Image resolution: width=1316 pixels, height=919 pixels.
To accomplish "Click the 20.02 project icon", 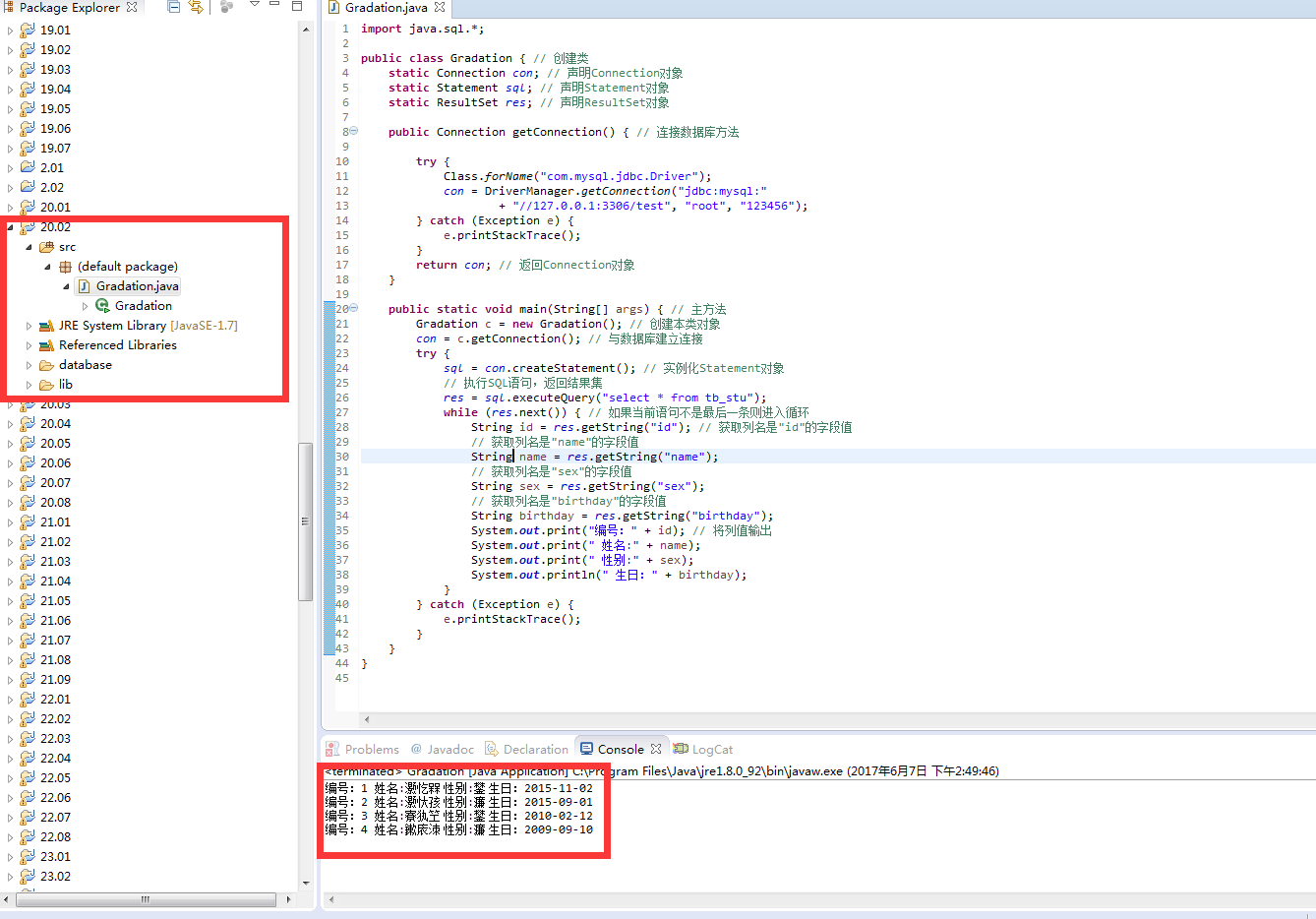I will [28, 227].
